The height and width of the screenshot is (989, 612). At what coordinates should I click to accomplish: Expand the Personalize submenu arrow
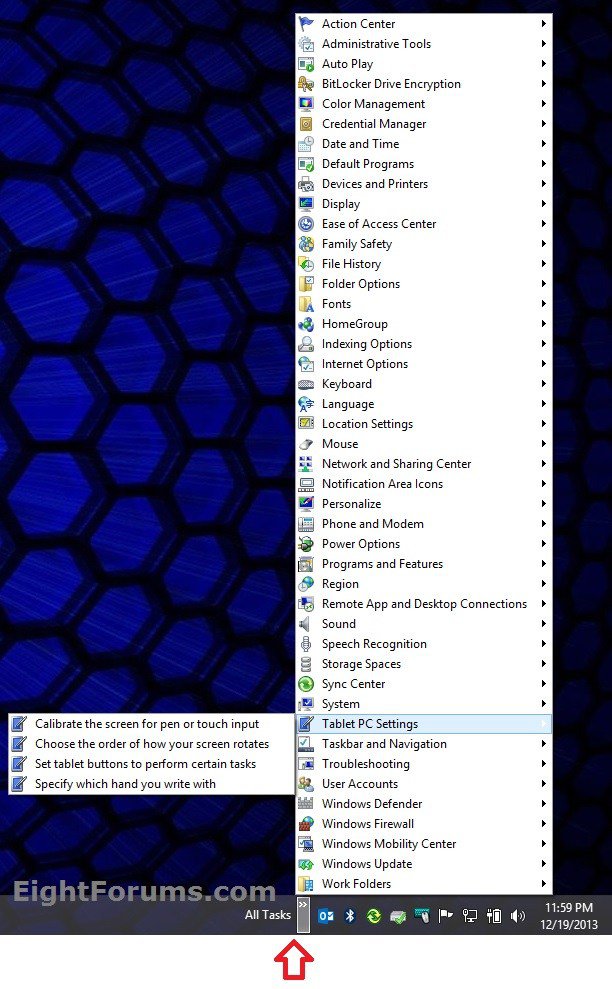[x=543, y=504]
